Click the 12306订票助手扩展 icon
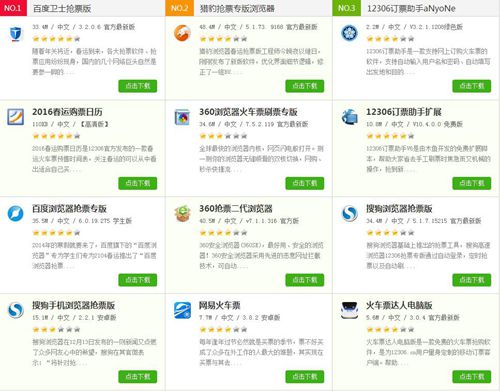Screen dimensions: 500x391 coord(349,117)
